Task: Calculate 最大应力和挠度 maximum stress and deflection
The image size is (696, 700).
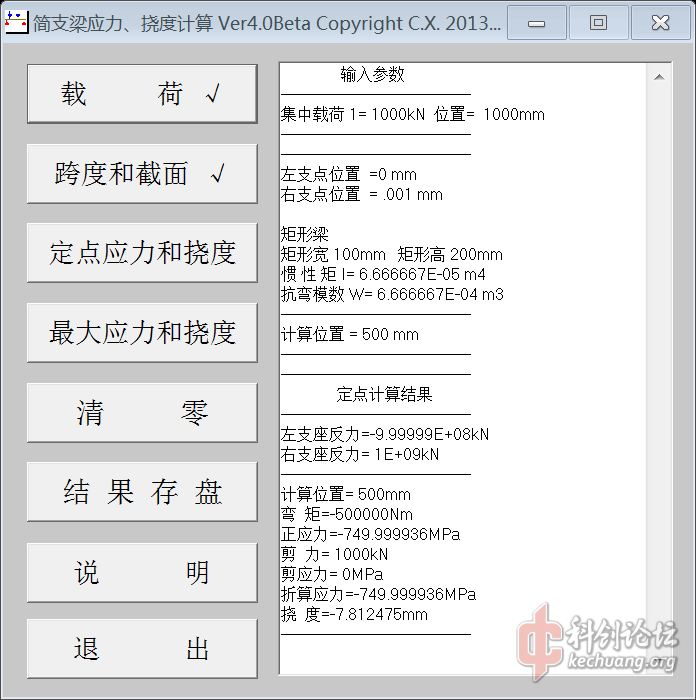Action: (x=141, y=333)
